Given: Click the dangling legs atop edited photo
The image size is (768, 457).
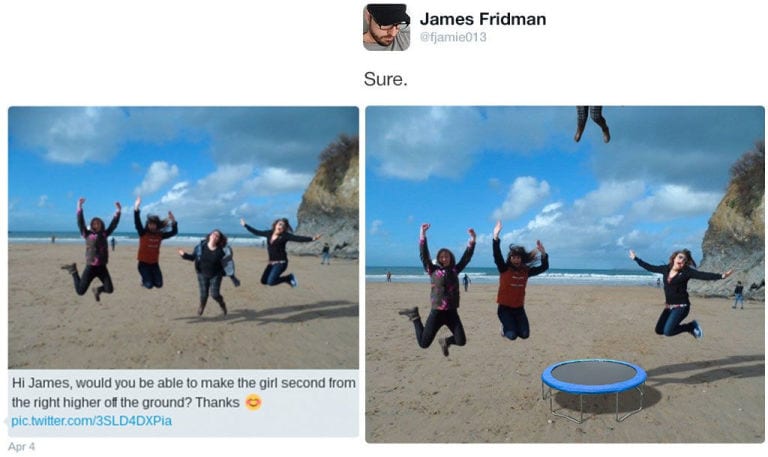Looking at the screenshot, I should coord(592,124).
